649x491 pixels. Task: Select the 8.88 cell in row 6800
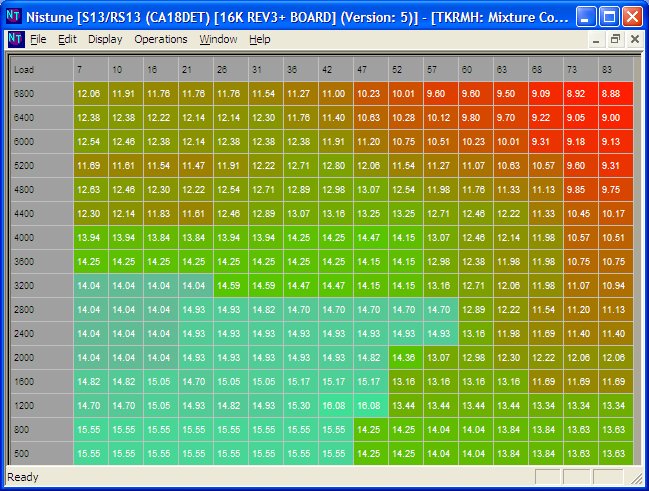[x=612, y=93]
